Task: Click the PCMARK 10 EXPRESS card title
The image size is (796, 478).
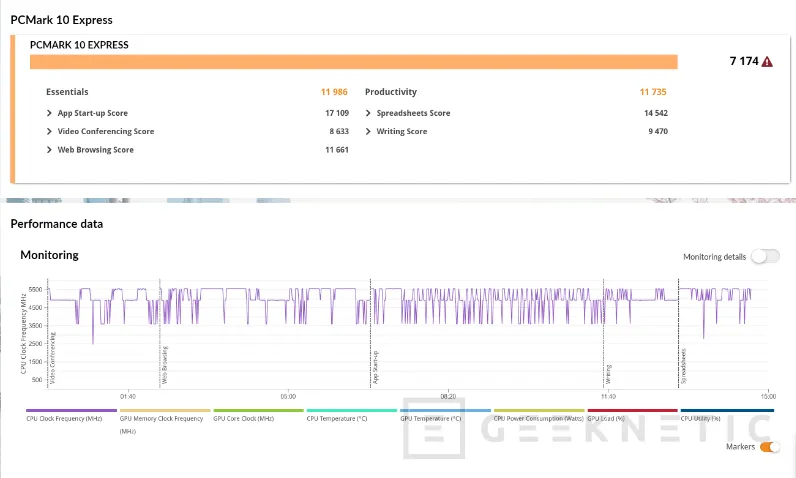Action: (x=79, y=45)
